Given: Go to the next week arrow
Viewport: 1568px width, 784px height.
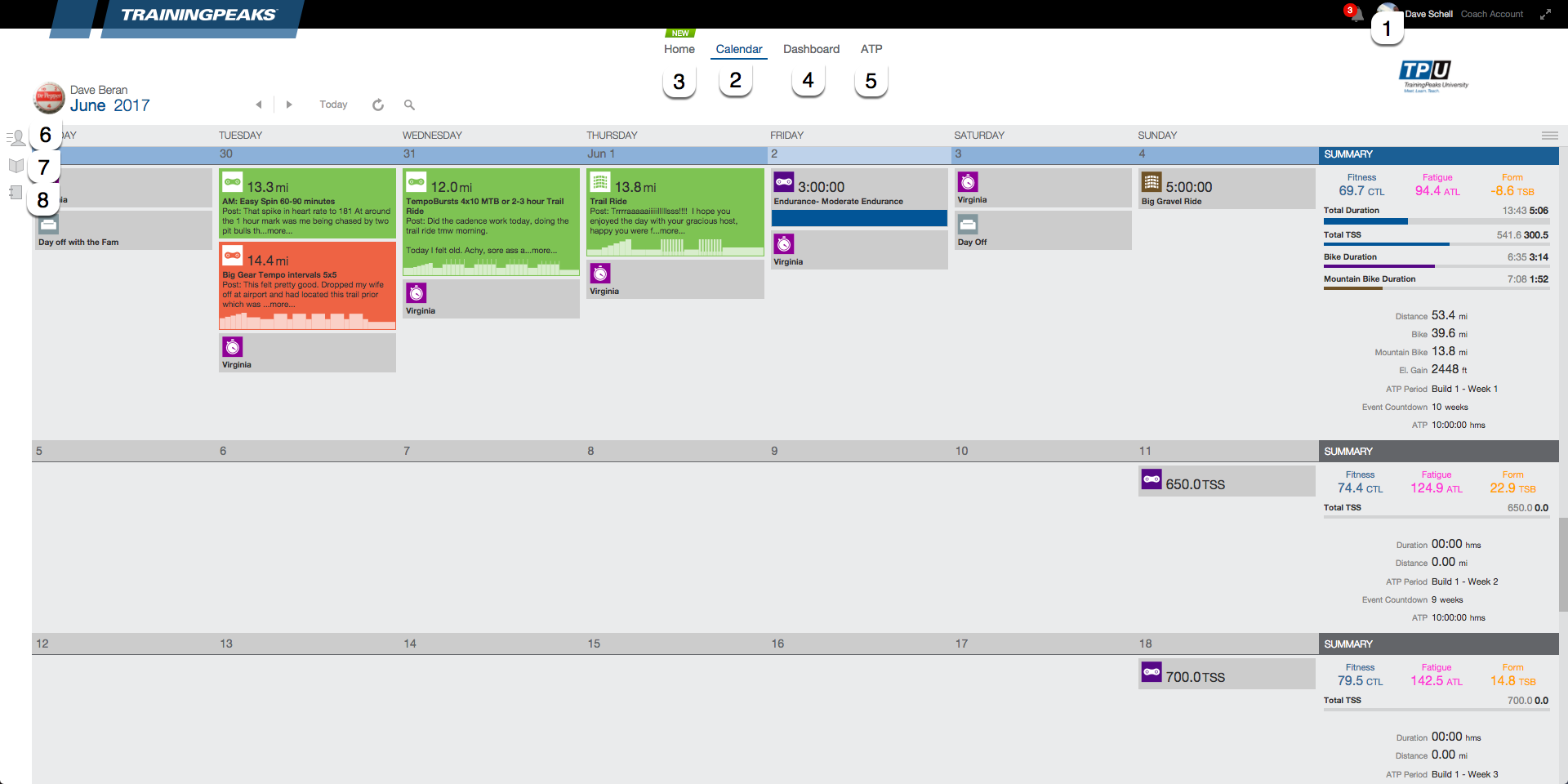Looking at the screenshot, I should click(x=288, y=105).
